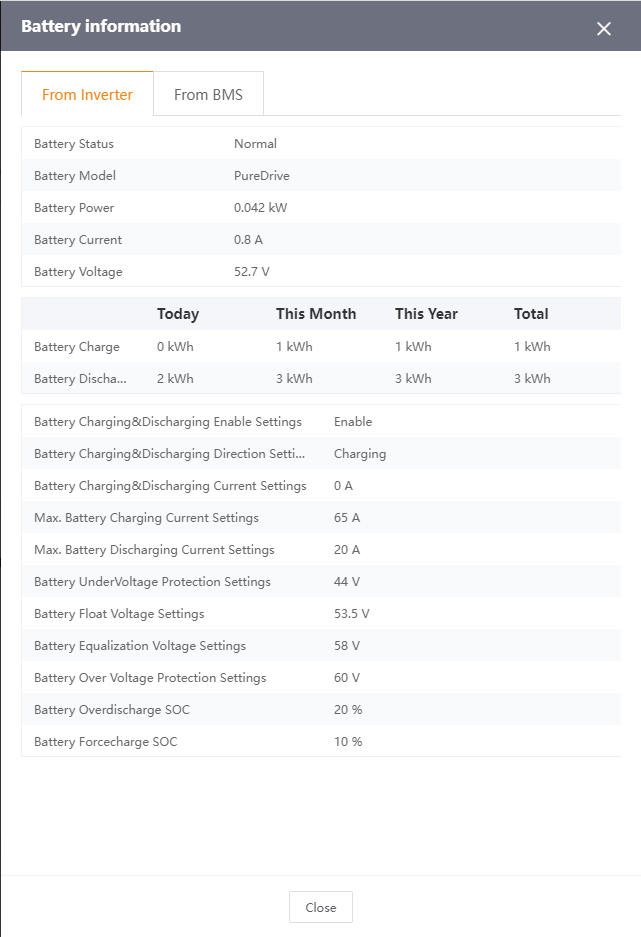Click the Battery Current row label
Viewport: 641px width, 937px height.
[x=78, y=240]
